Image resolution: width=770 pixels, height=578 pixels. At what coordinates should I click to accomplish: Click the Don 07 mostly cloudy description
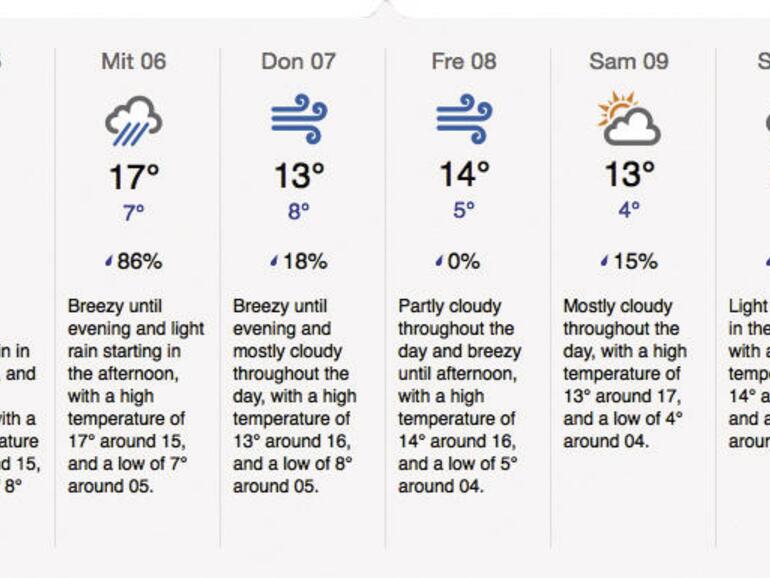pyautogui.click(x=294, y=396)
